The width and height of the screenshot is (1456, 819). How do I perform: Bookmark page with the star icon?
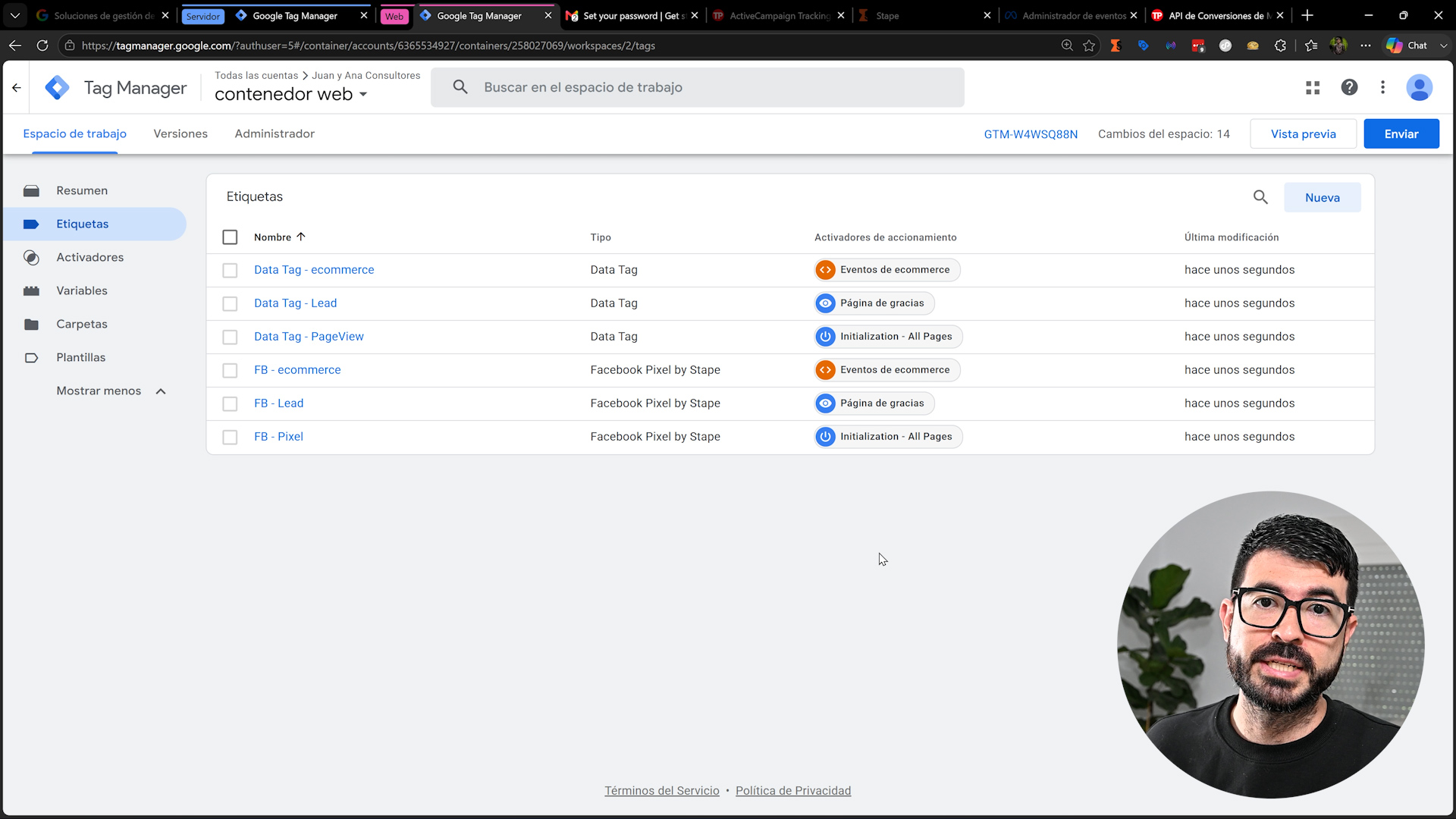[1089, 45]
